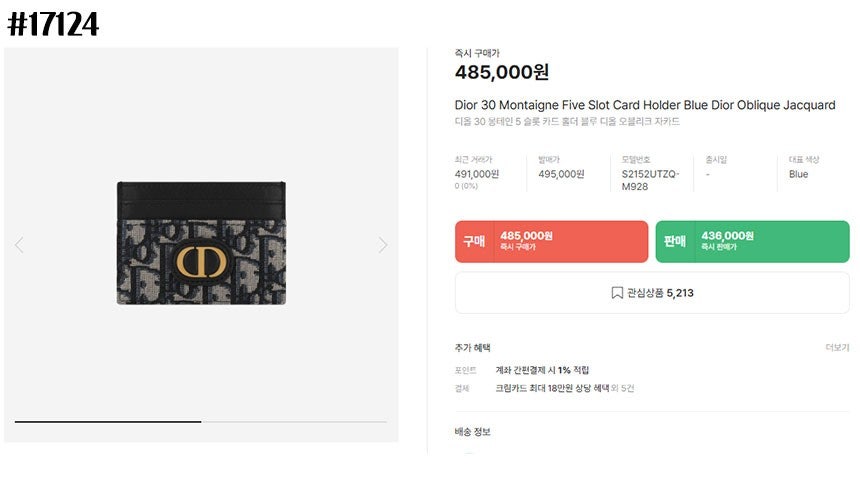Click the 배송 정보 section heading
Viewport: 860px width, 494px height.
coord(472,432)
